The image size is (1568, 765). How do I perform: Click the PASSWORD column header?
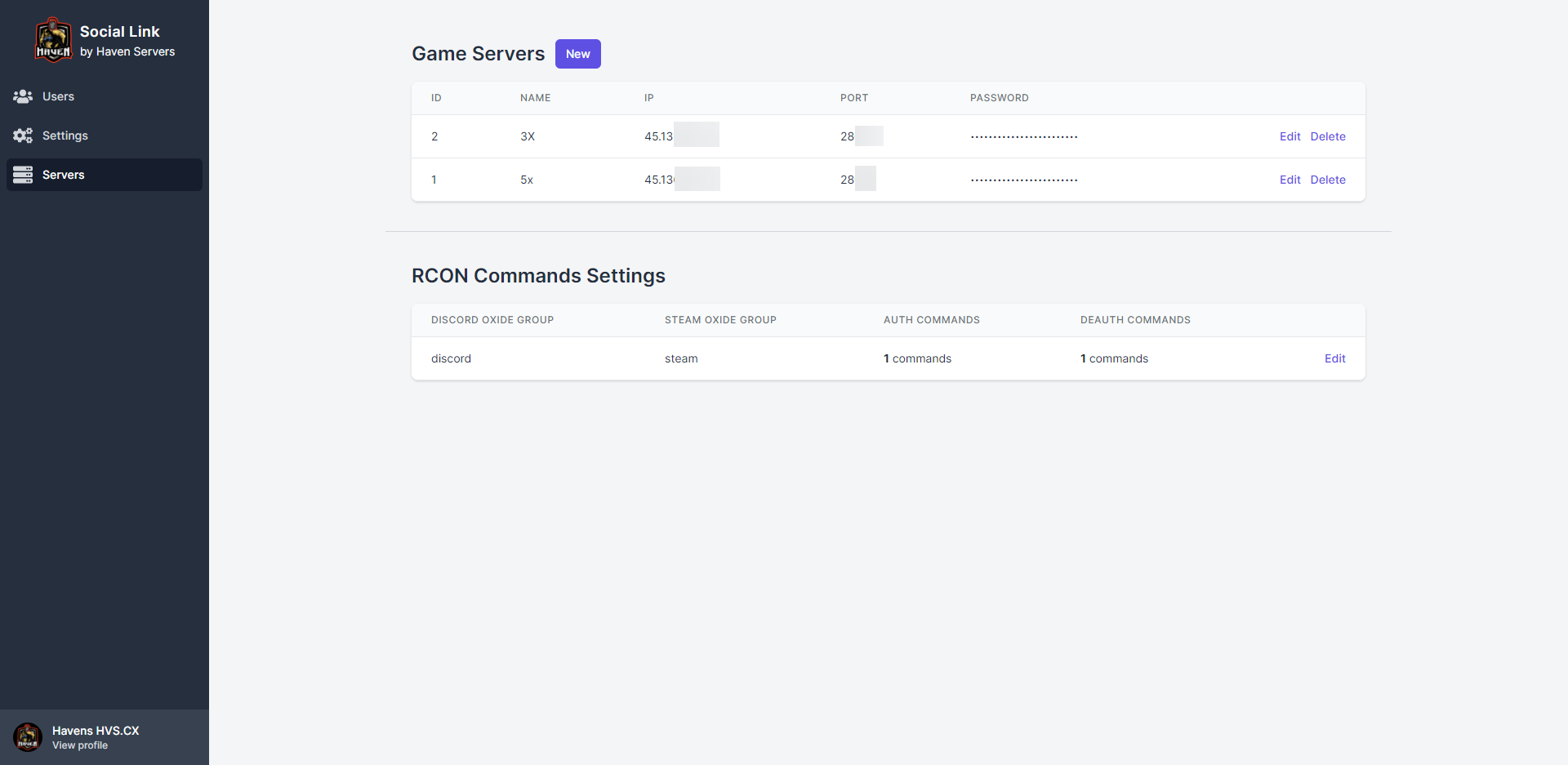(1000, 98)
